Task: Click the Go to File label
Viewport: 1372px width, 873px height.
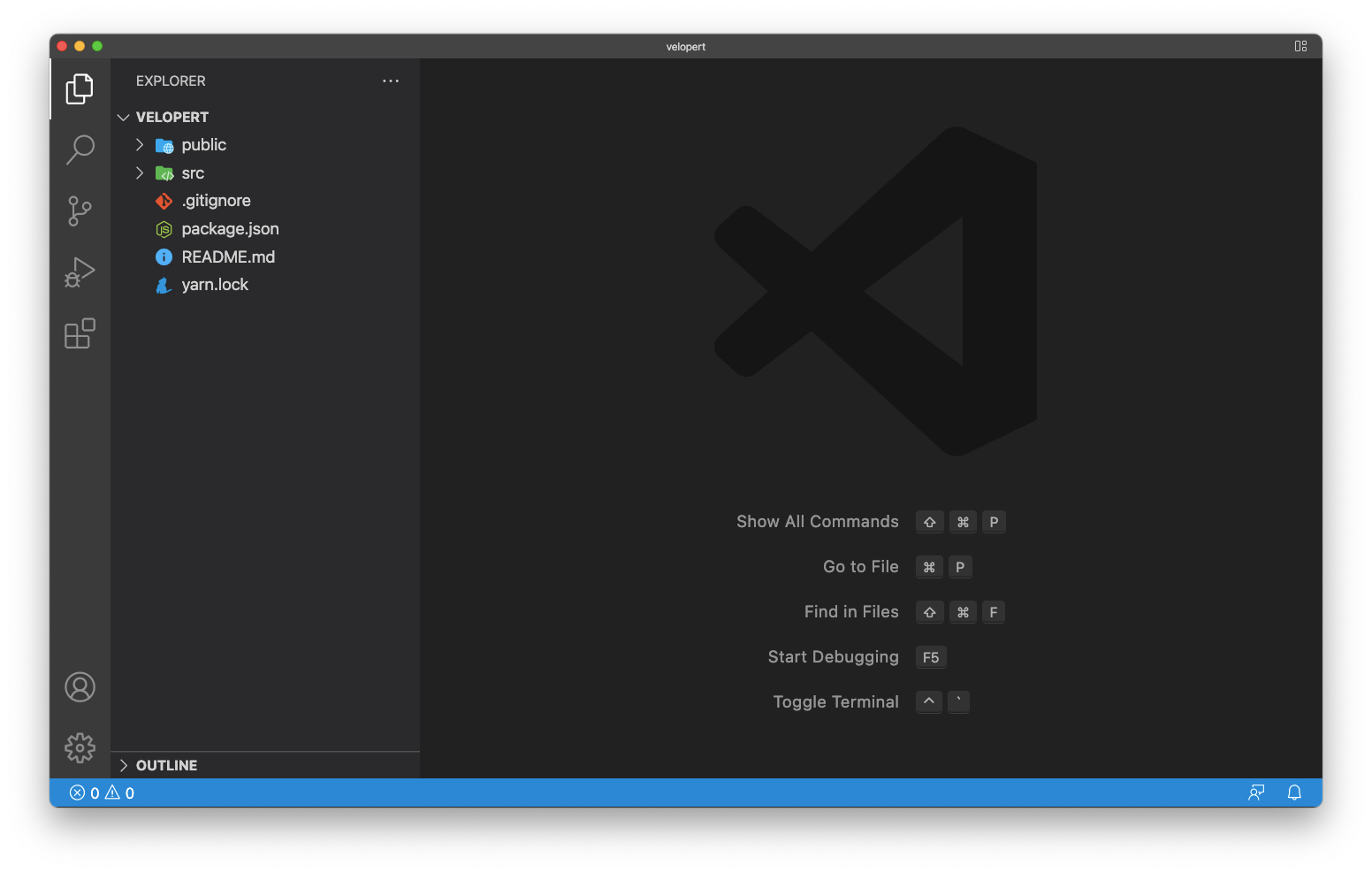Action: 861,567
